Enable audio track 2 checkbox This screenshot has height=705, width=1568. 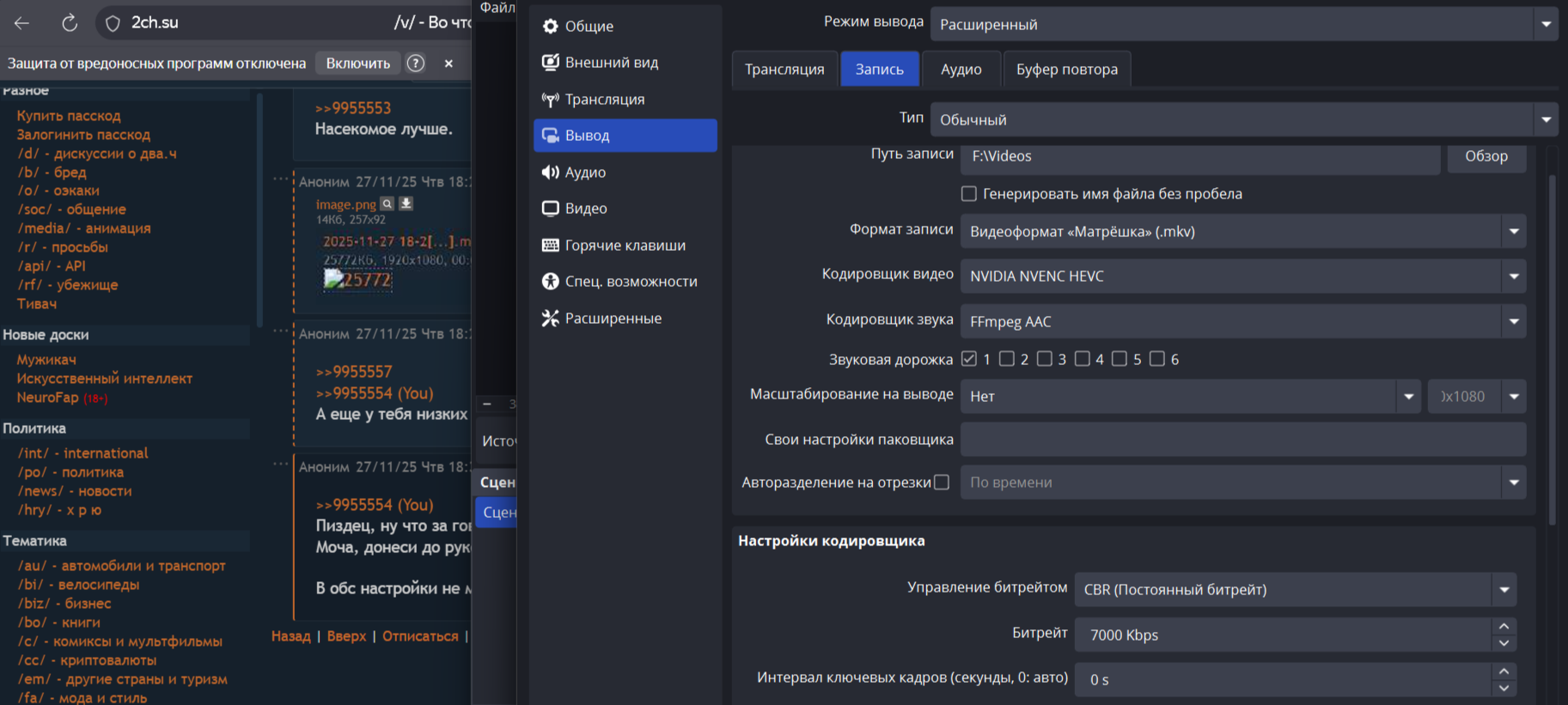pos(1007,359)
